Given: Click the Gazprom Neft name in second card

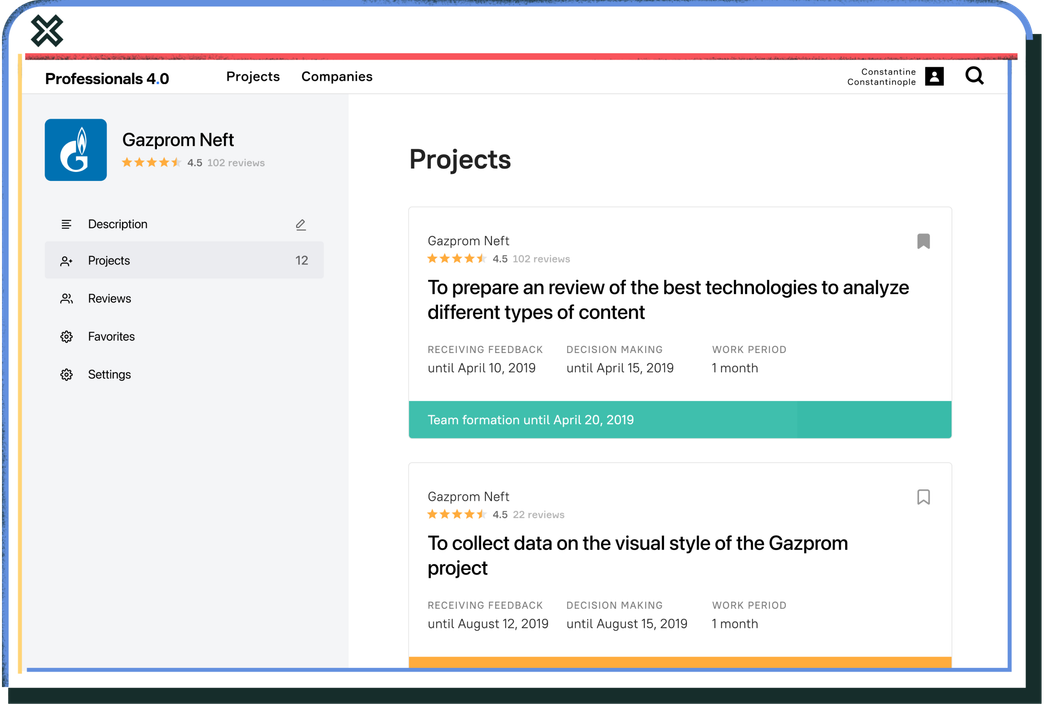Looking at the screenshot, I should click(x=468, y=496).
